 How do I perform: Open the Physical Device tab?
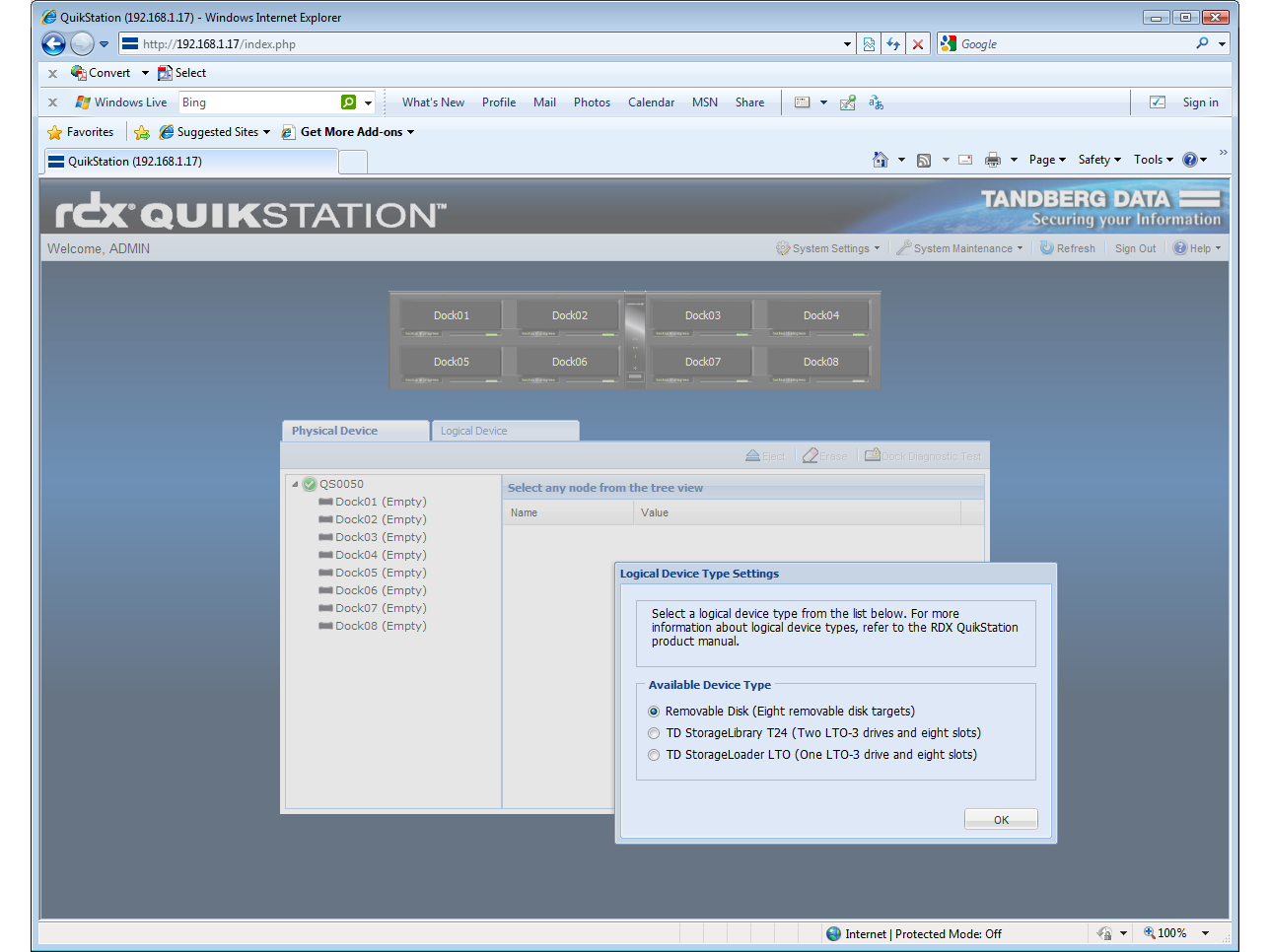(335, 431)
